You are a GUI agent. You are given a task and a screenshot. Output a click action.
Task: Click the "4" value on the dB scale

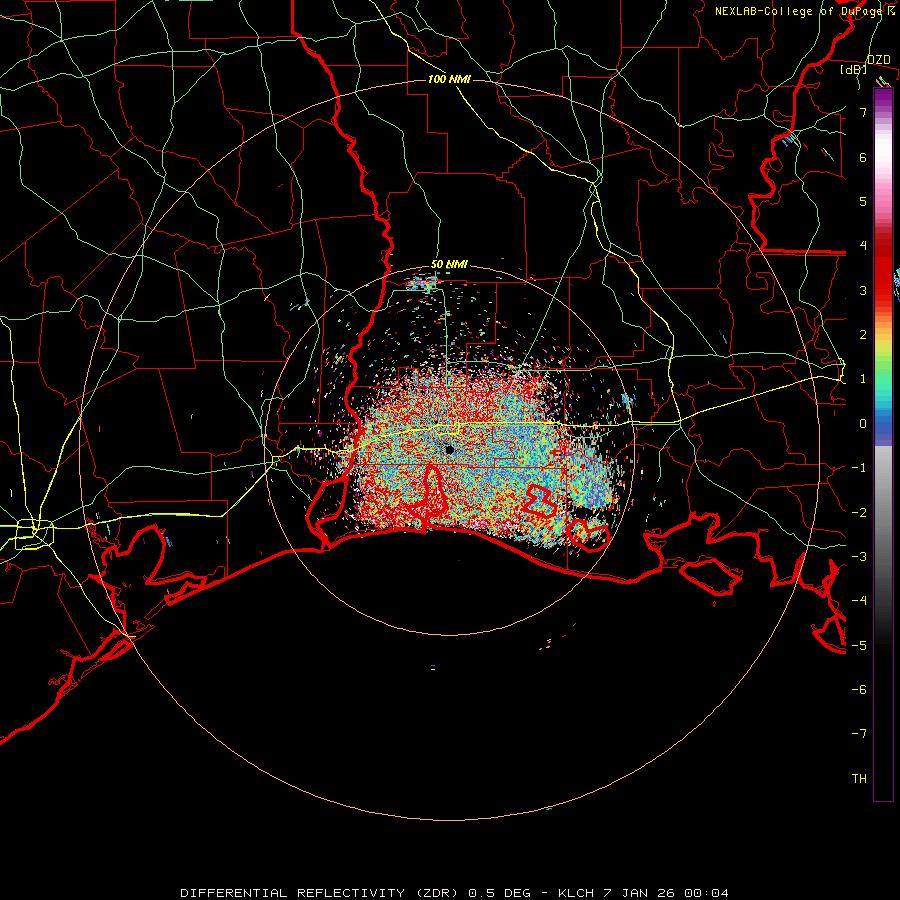(x=863, y=246)
